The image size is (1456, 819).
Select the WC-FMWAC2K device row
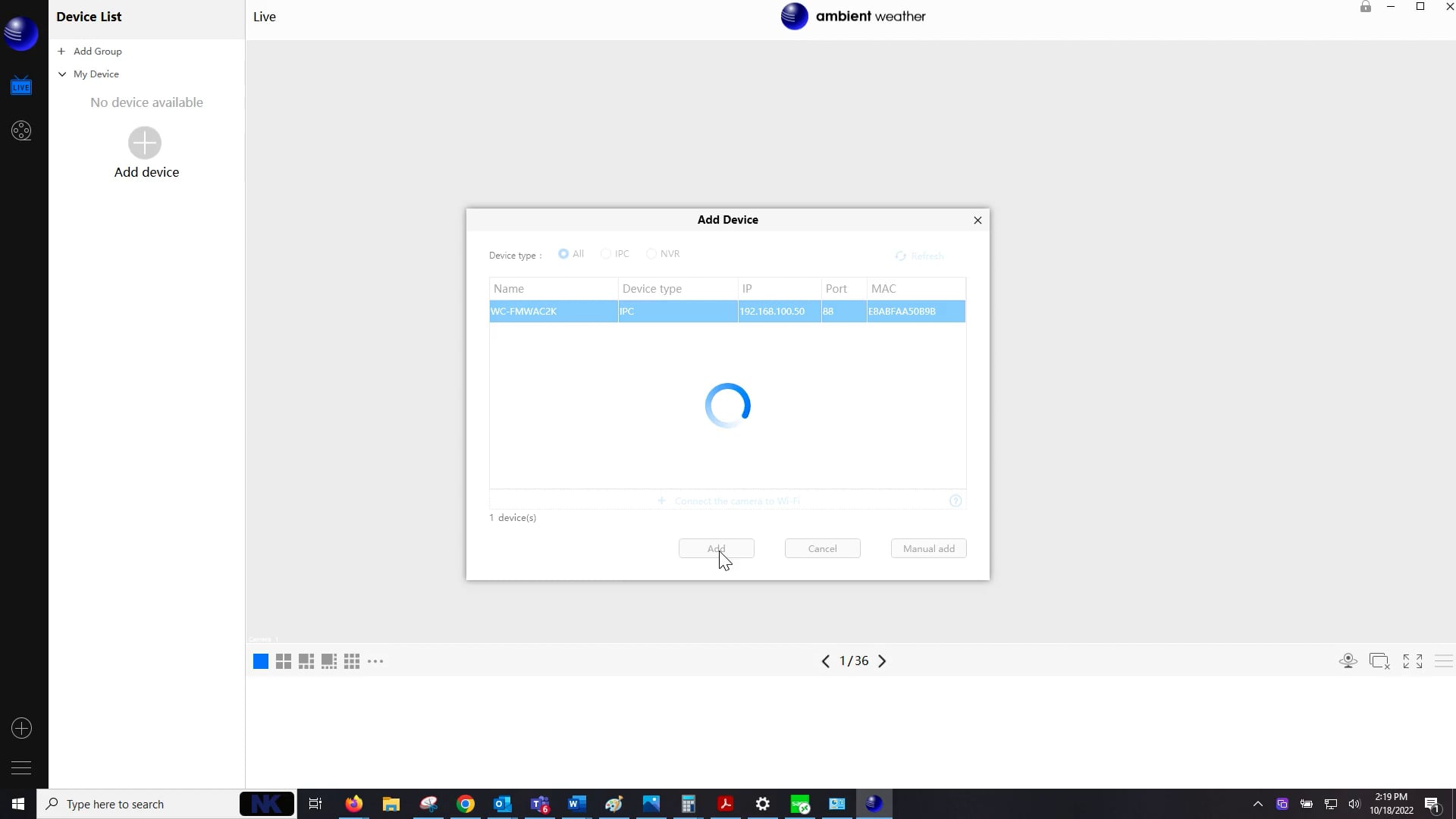click(727, 311)
